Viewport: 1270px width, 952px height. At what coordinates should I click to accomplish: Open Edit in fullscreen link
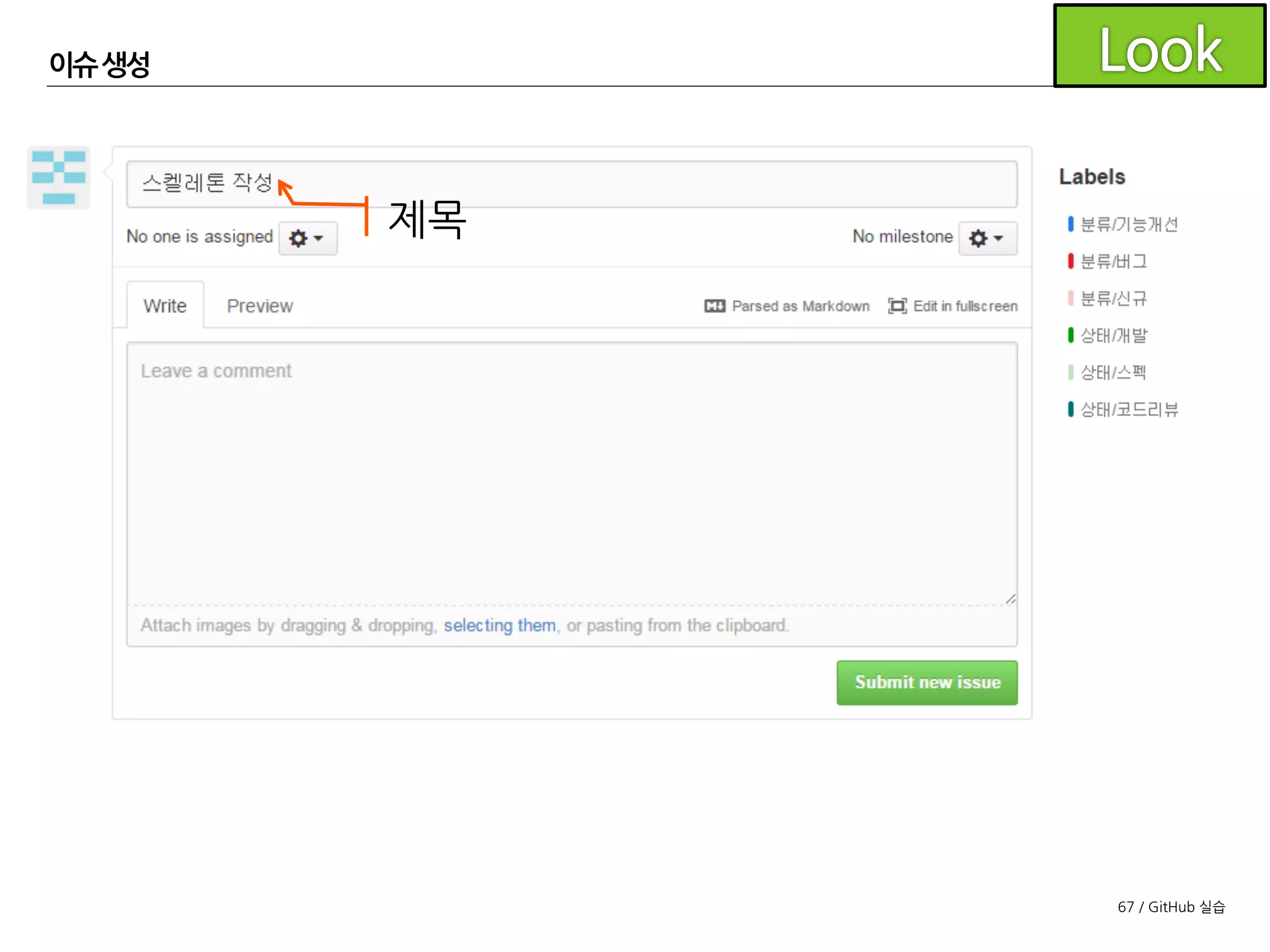click(965, 306)
